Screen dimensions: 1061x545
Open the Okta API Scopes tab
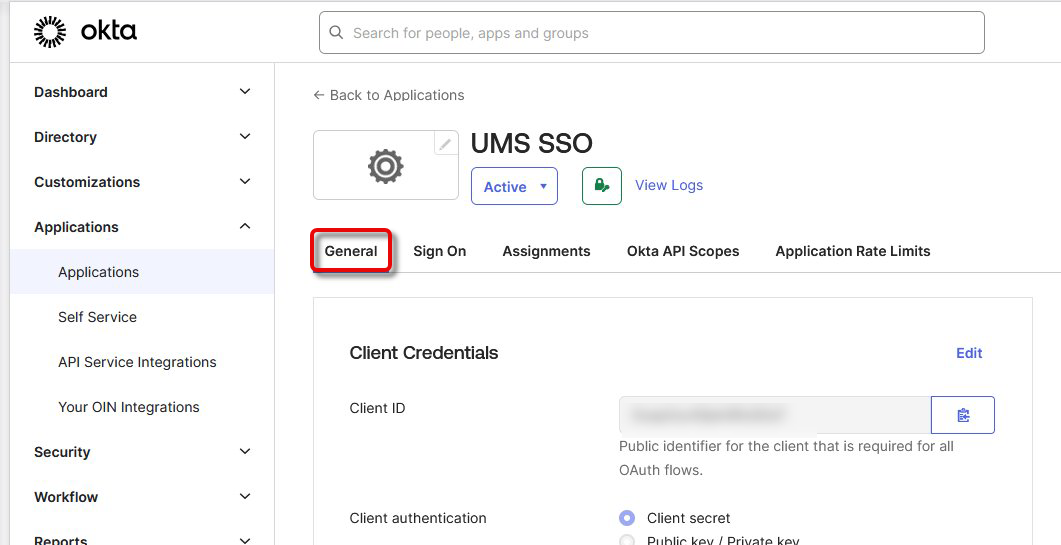[x=682, y=251]
